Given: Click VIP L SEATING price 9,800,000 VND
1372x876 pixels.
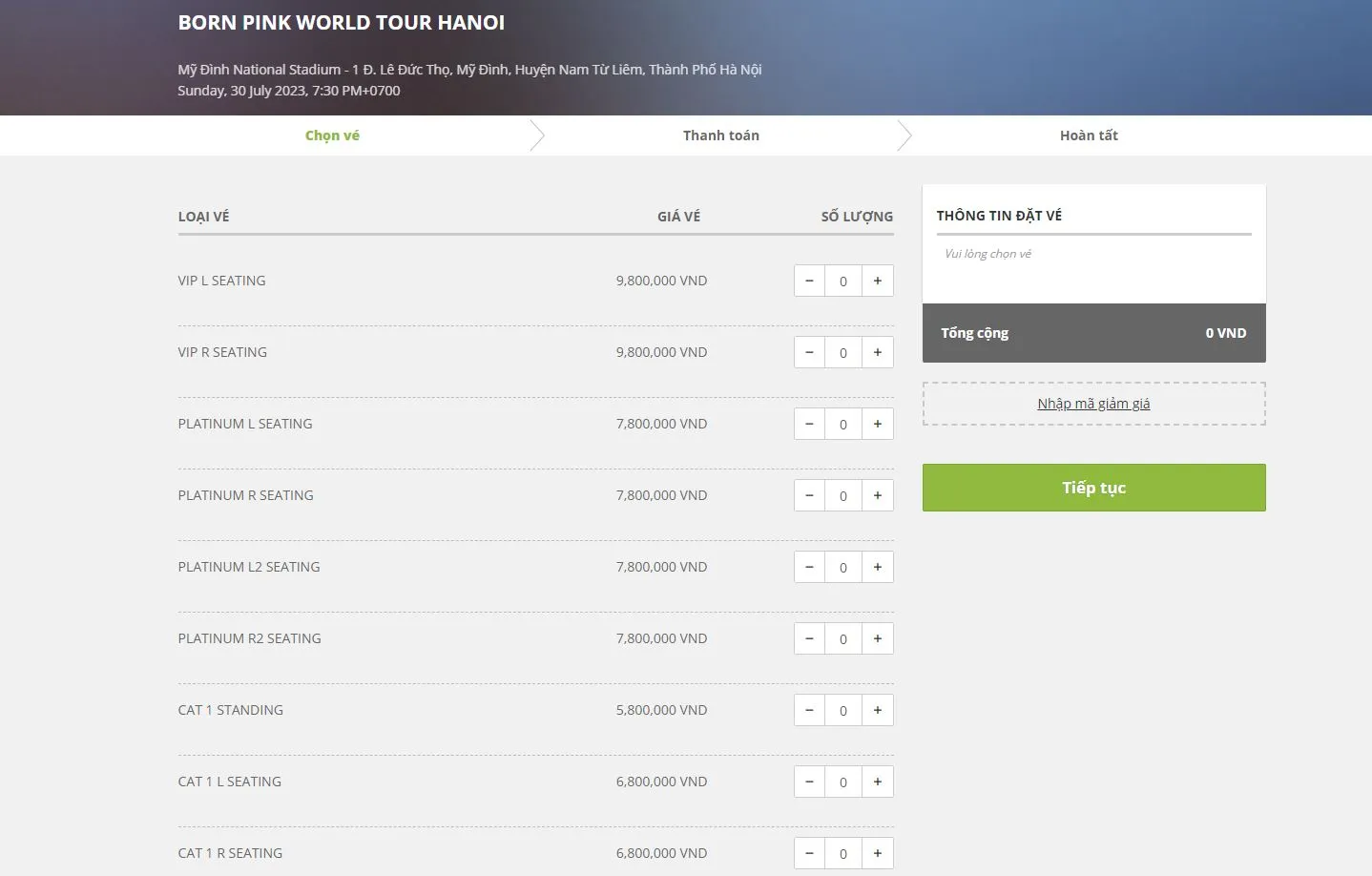Looking at the screenshot, I should point(661,281).
